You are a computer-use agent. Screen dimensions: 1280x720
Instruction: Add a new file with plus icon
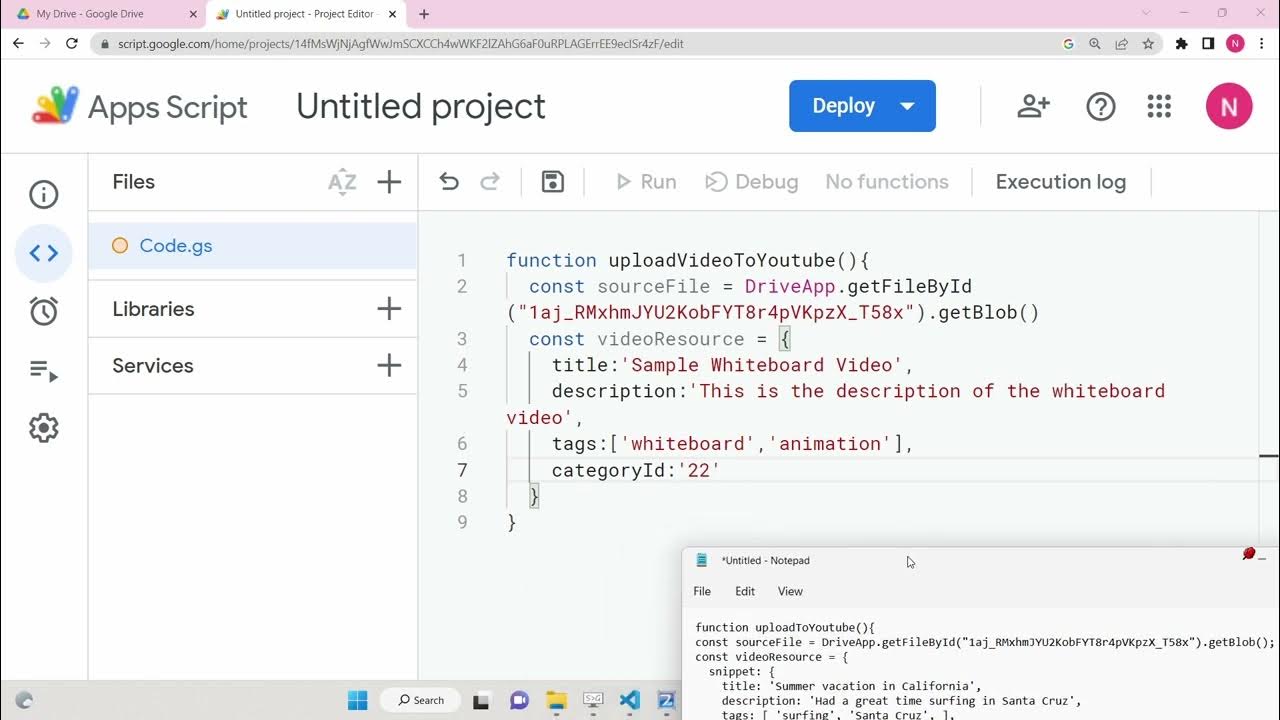pos(389,182)
